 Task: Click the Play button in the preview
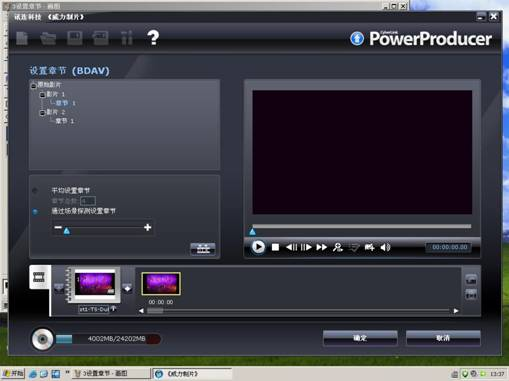tap(258, 247)
